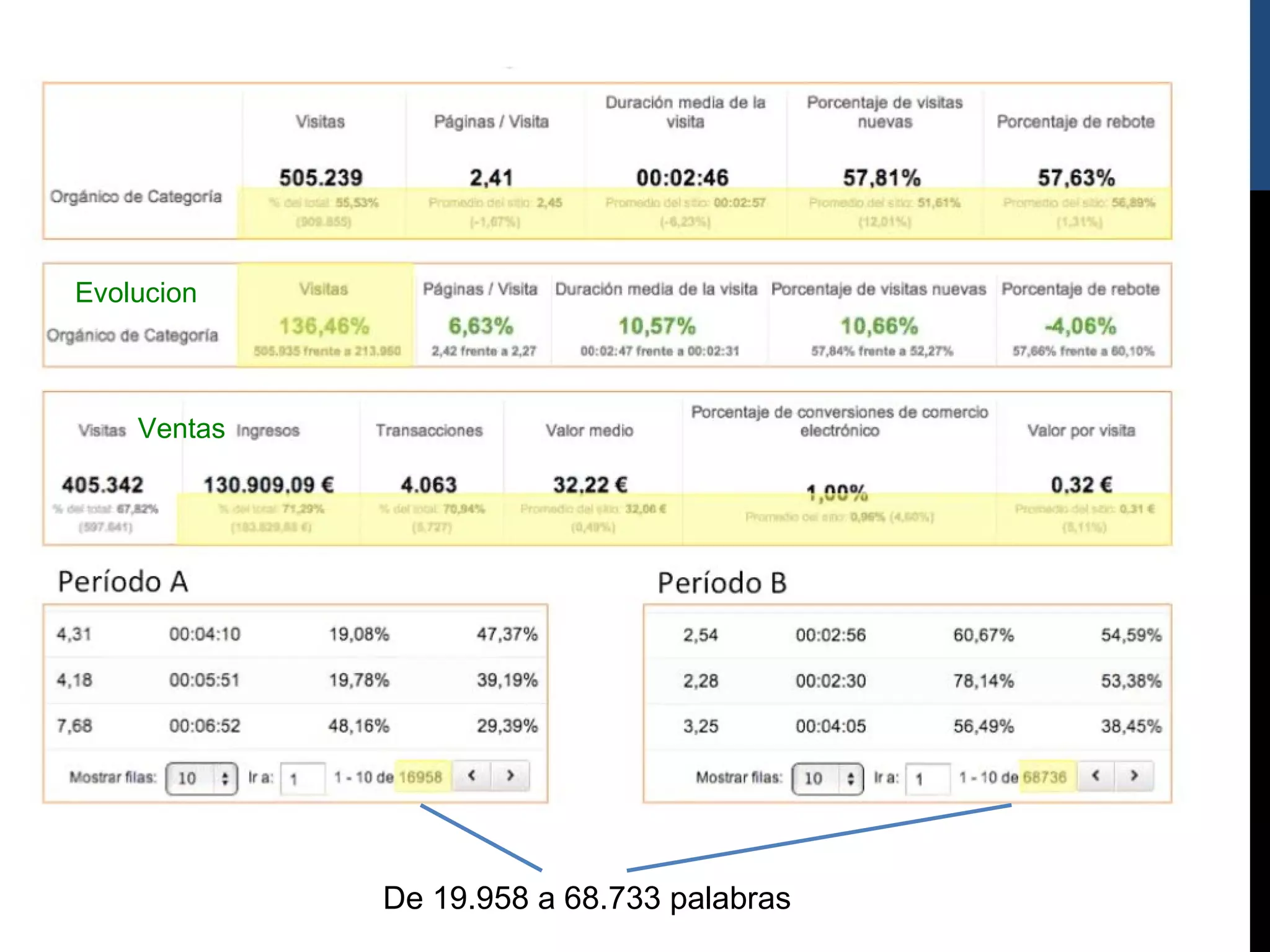
Task: Click the highlighted 68736 total in Período B
Action: click(1045, 777)
